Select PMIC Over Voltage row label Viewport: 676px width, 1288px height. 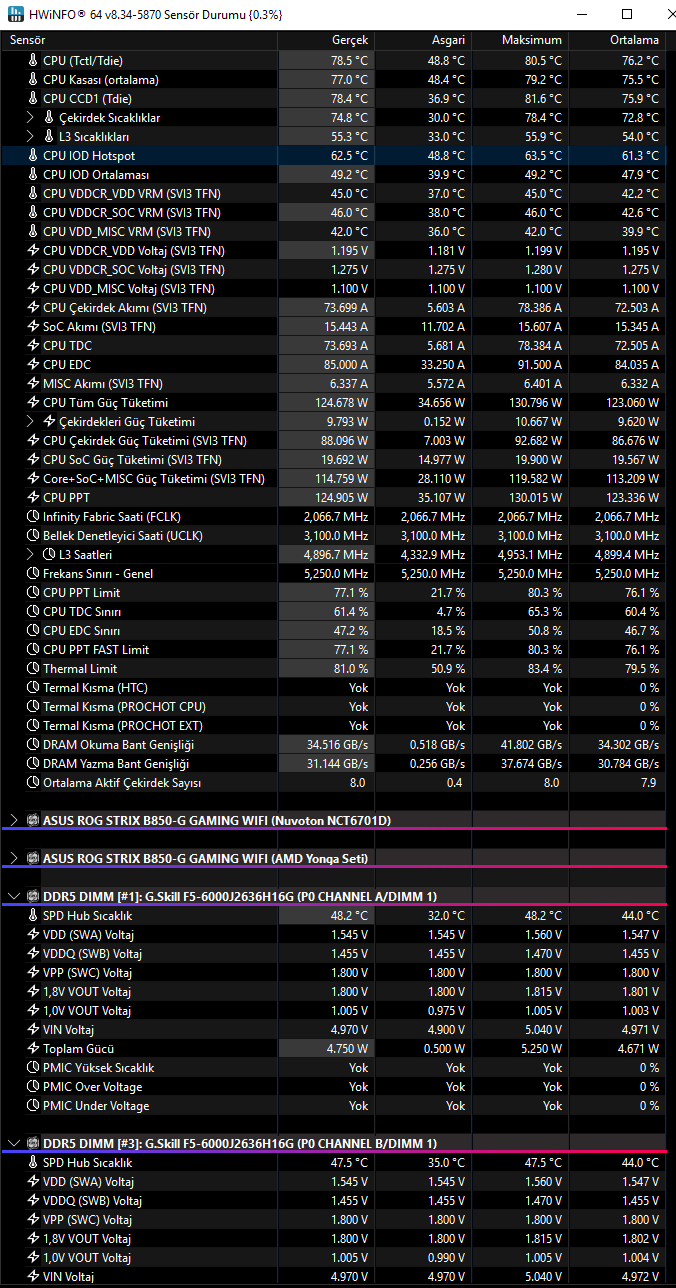pos(93,1086)
